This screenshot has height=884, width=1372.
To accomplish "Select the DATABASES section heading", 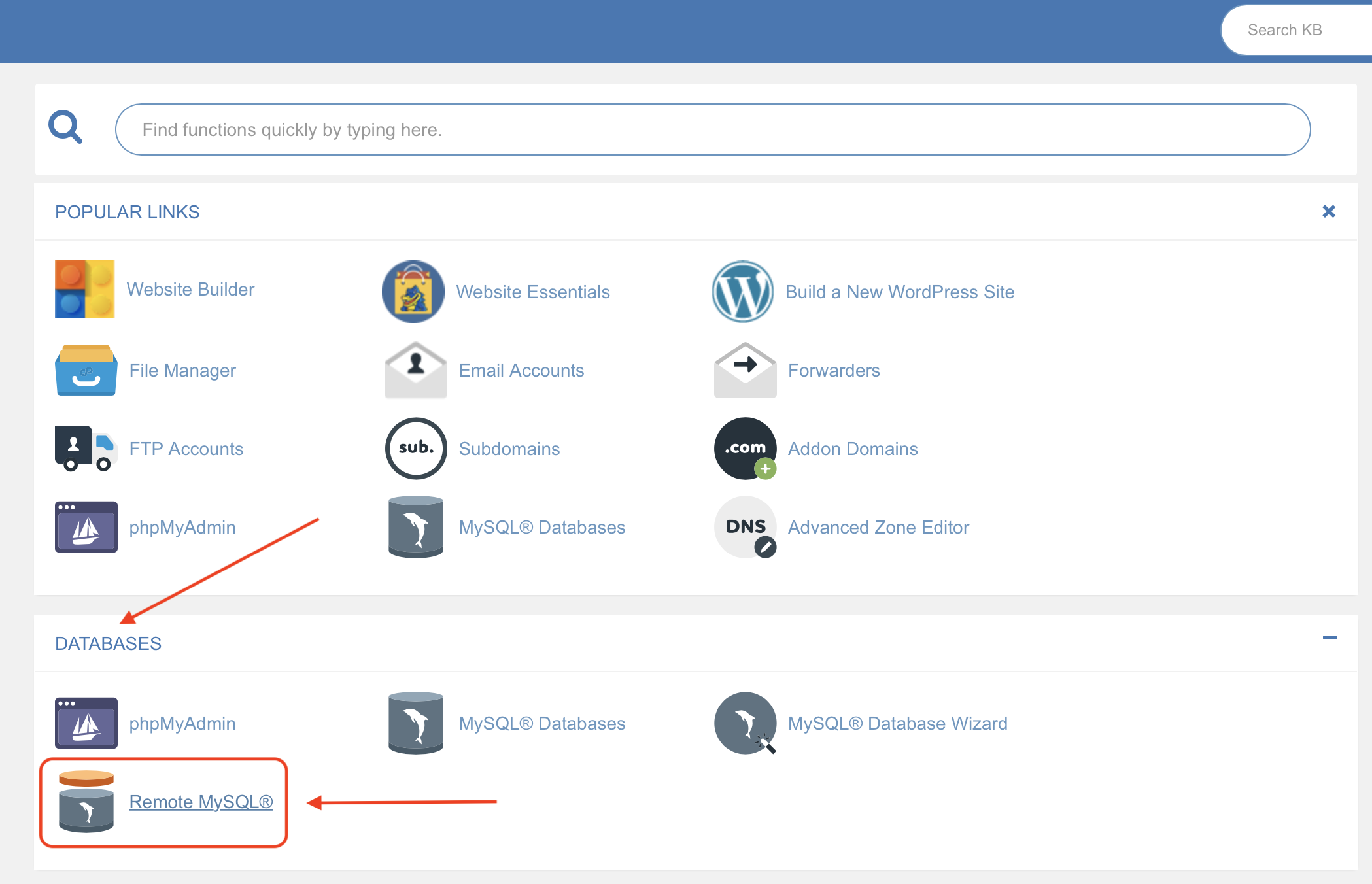I will [x=109, y=643].
